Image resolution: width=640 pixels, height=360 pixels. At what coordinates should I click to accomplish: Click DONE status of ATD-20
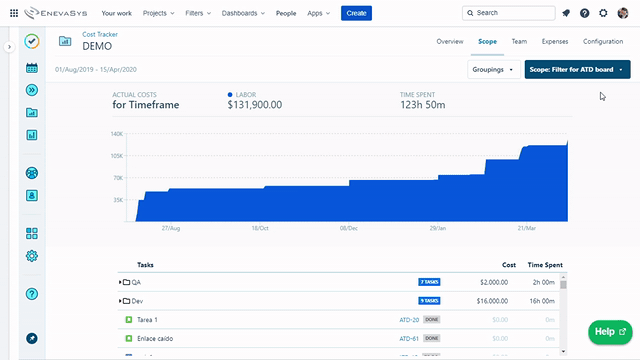(x=431, y=320)
